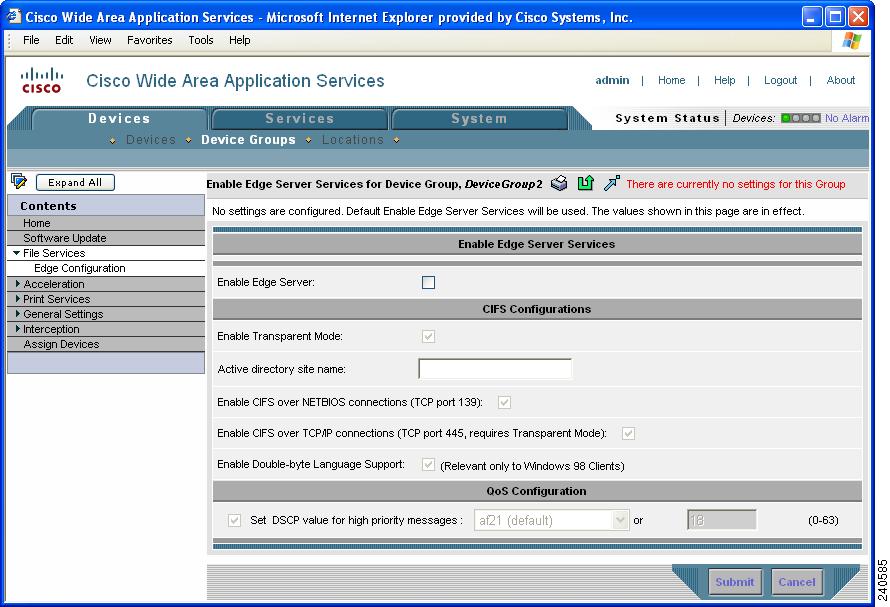
Task: Select the Device Groups sub-tab
Action: [248, 140]
